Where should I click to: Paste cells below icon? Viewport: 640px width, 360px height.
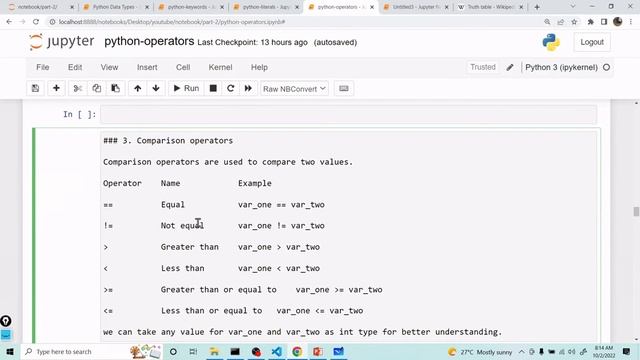point(116,89)
